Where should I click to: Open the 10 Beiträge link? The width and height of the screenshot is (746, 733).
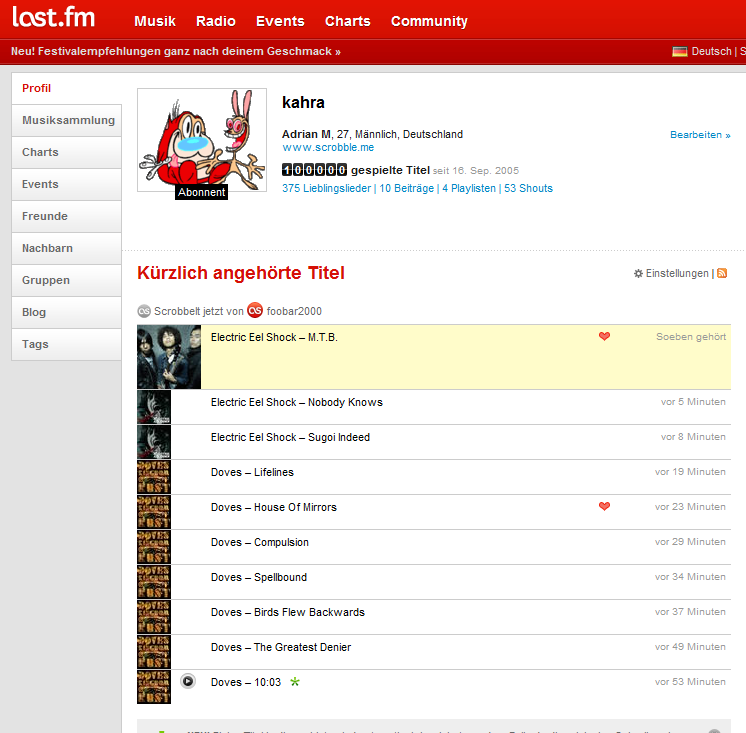406,188
